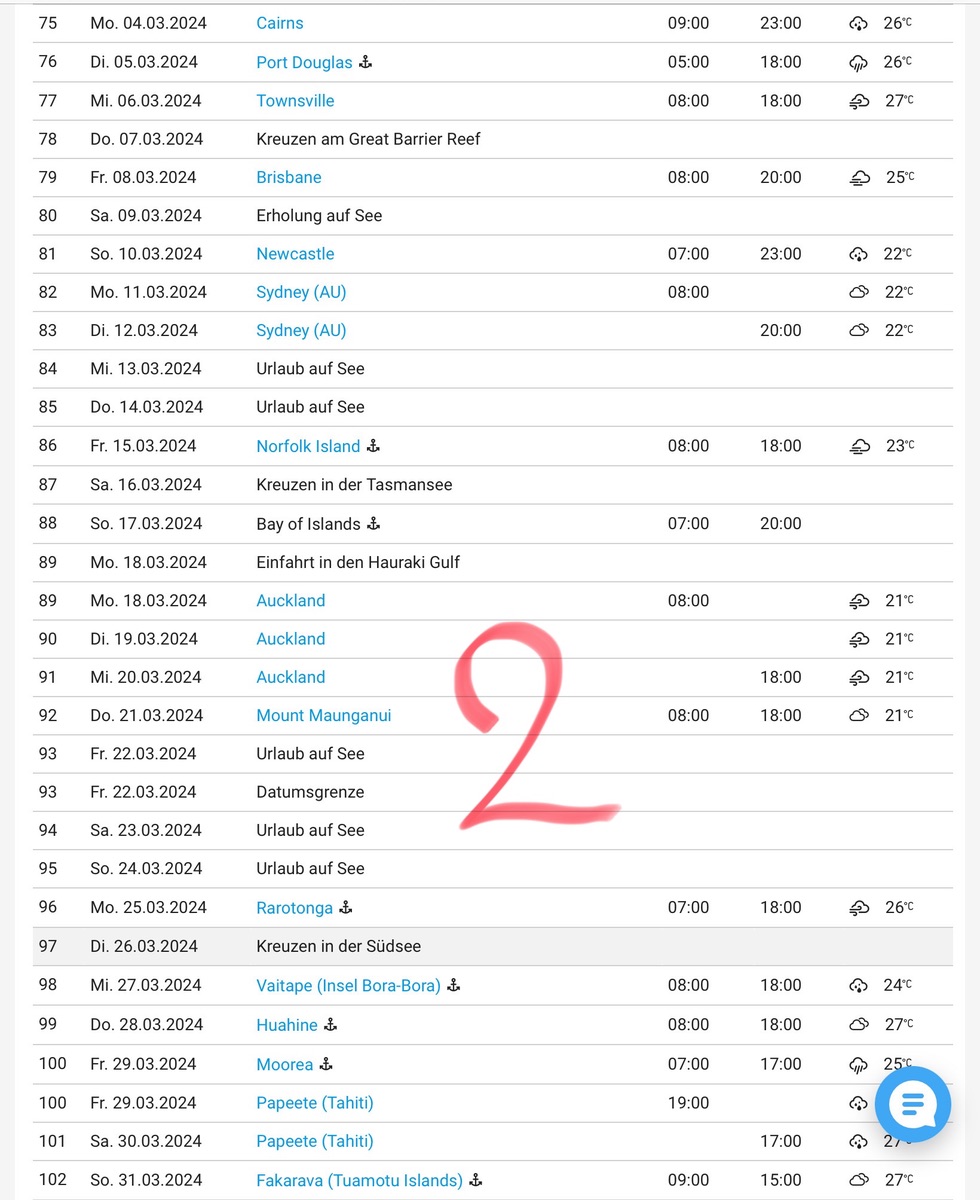Select the Sydney (AU) link for 11.03.2024
Image resolution: width=980 pixels, height=1200 pixels.
pos(301,292)
